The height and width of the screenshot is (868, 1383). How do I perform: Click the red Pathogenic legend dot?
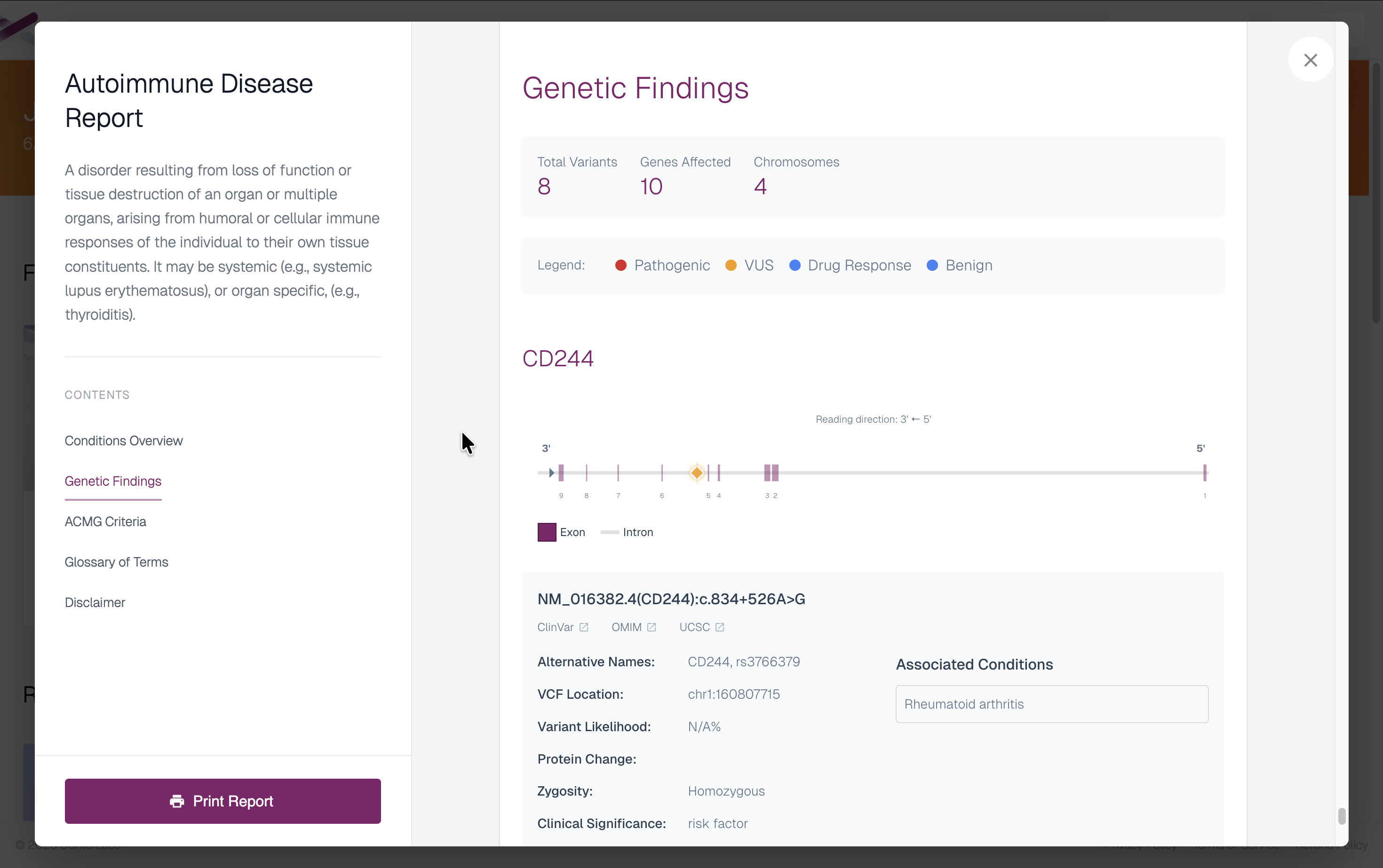point(621,265)
